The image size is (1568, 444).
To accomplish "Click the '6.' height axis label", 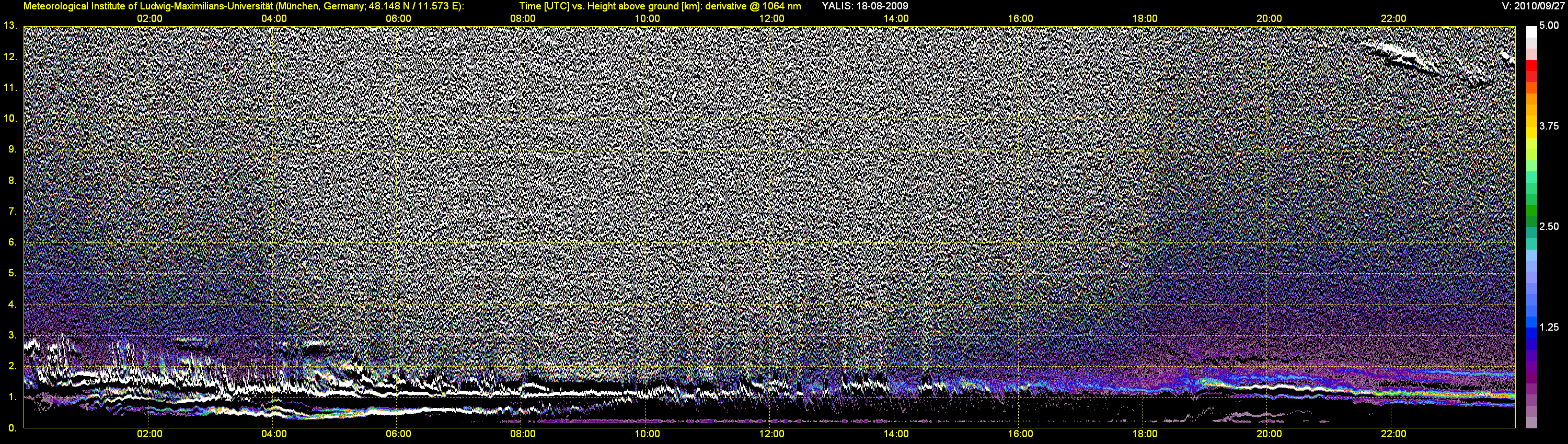I will coord(12,242).
